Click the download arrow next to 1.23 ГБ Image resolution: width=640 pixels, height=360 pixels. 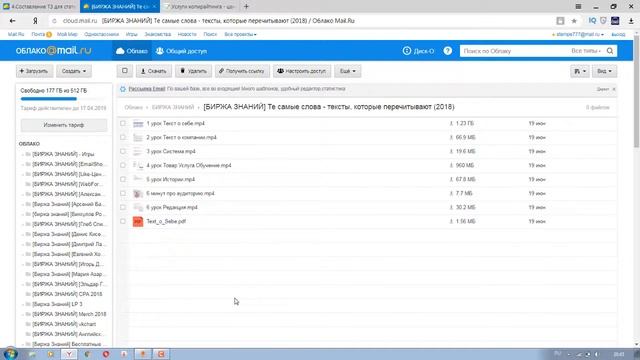pyautogui.click(x=451, y=123)
